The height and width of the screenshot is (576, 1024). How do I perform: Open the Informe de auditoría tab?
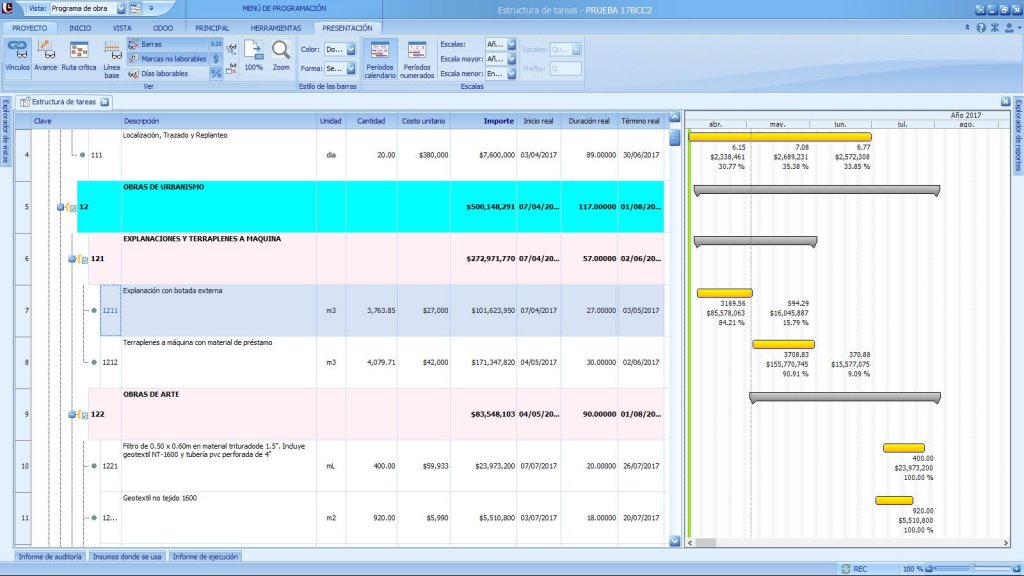[50, 556]
